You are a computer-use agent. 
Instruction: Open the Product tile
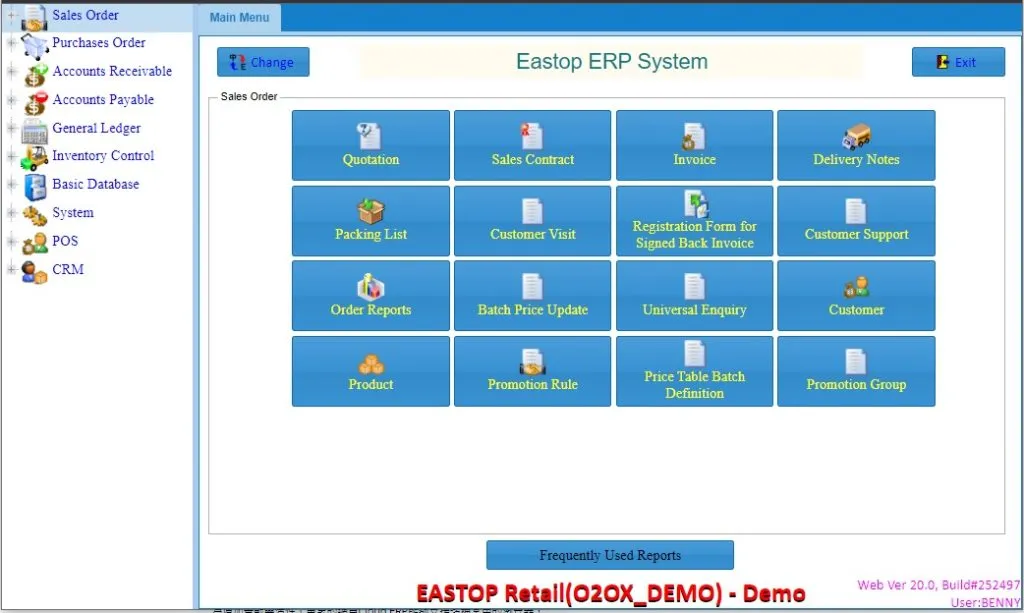click(x=370, y=371)
